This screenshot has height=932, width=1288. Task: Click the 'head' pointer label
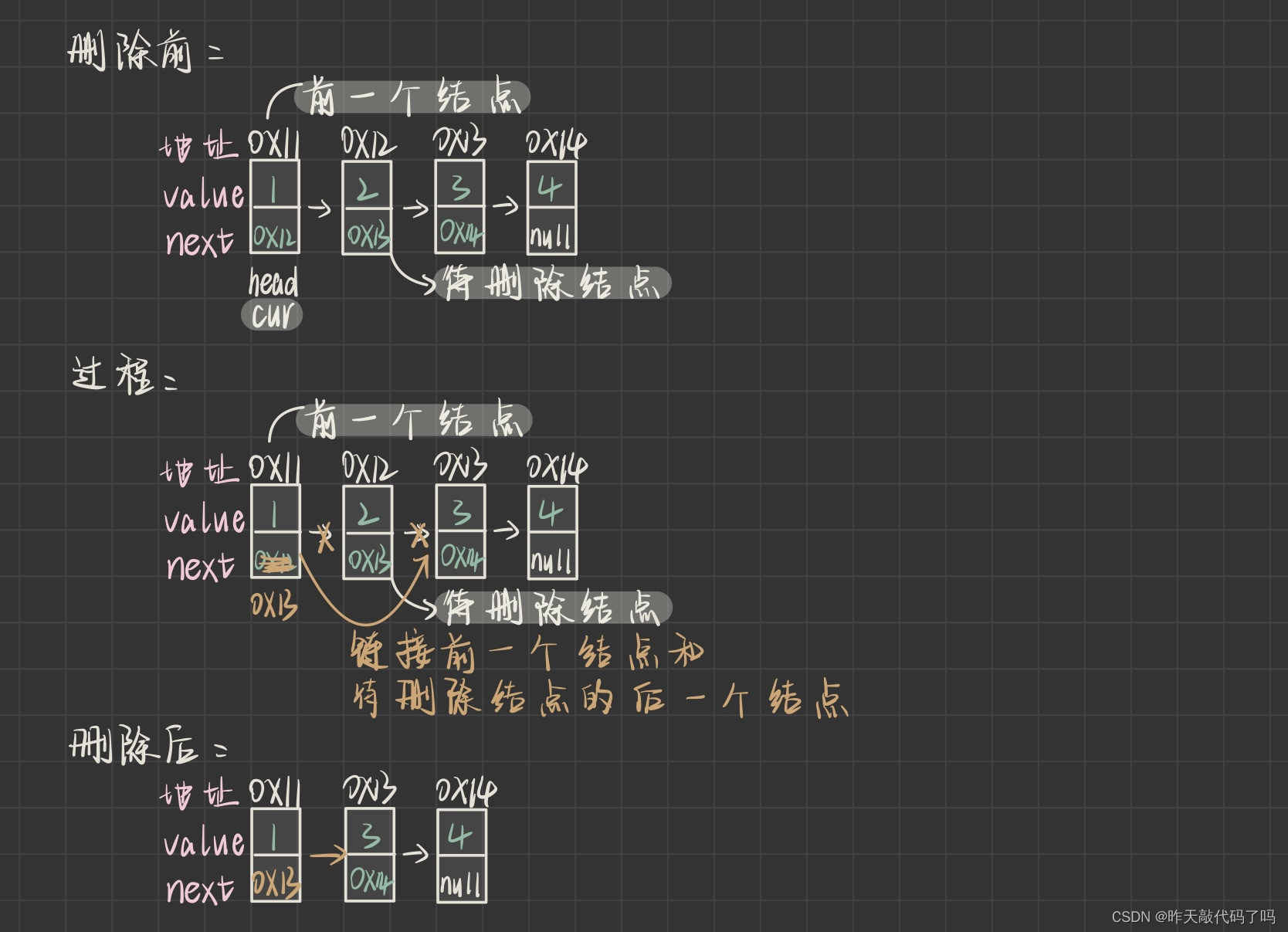[x=273, y=282]
